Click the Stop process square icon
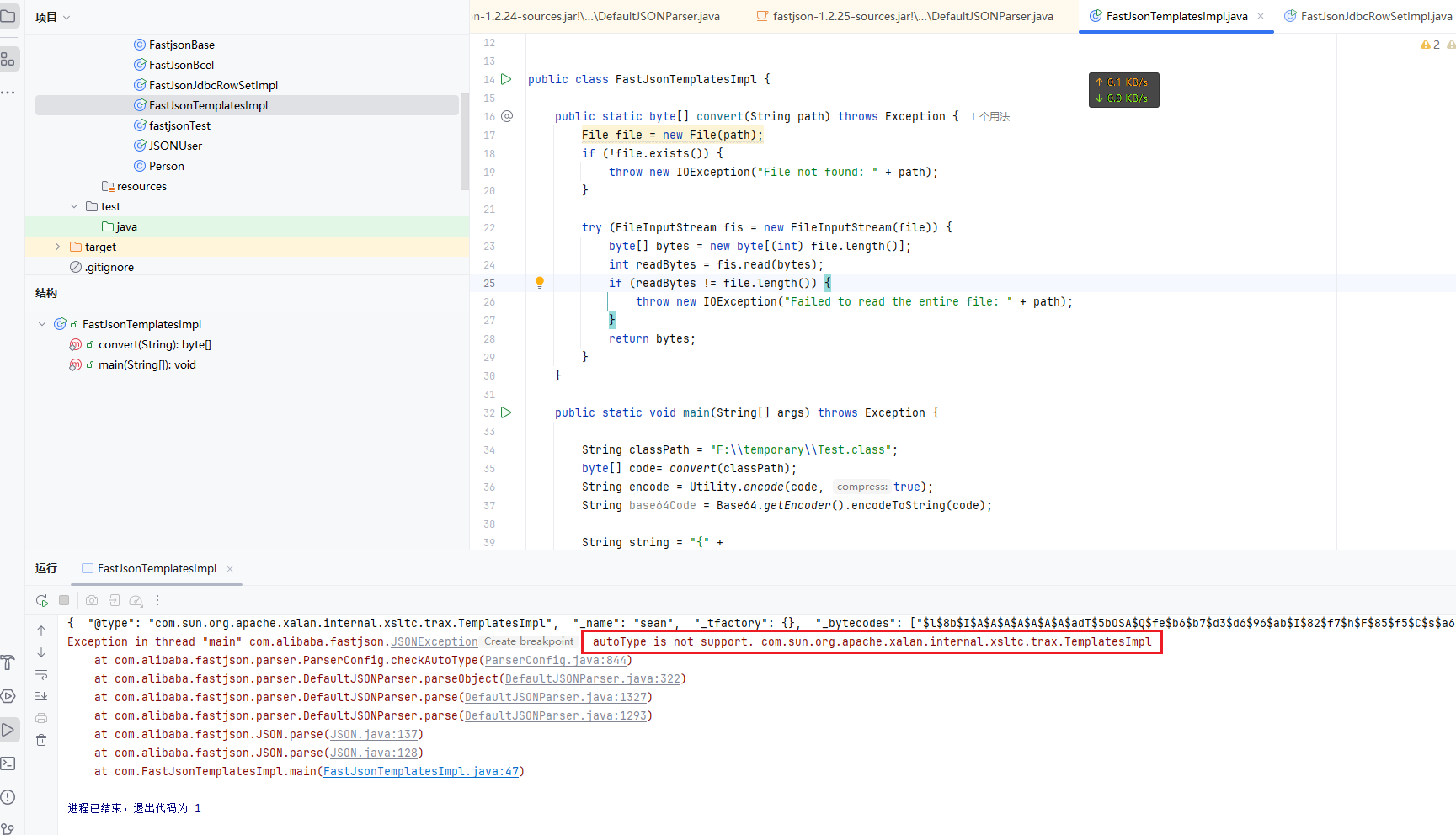Image resolution: width=1456 pixels, height=835 pixels. pyautogui.click(x=64, y=600)
